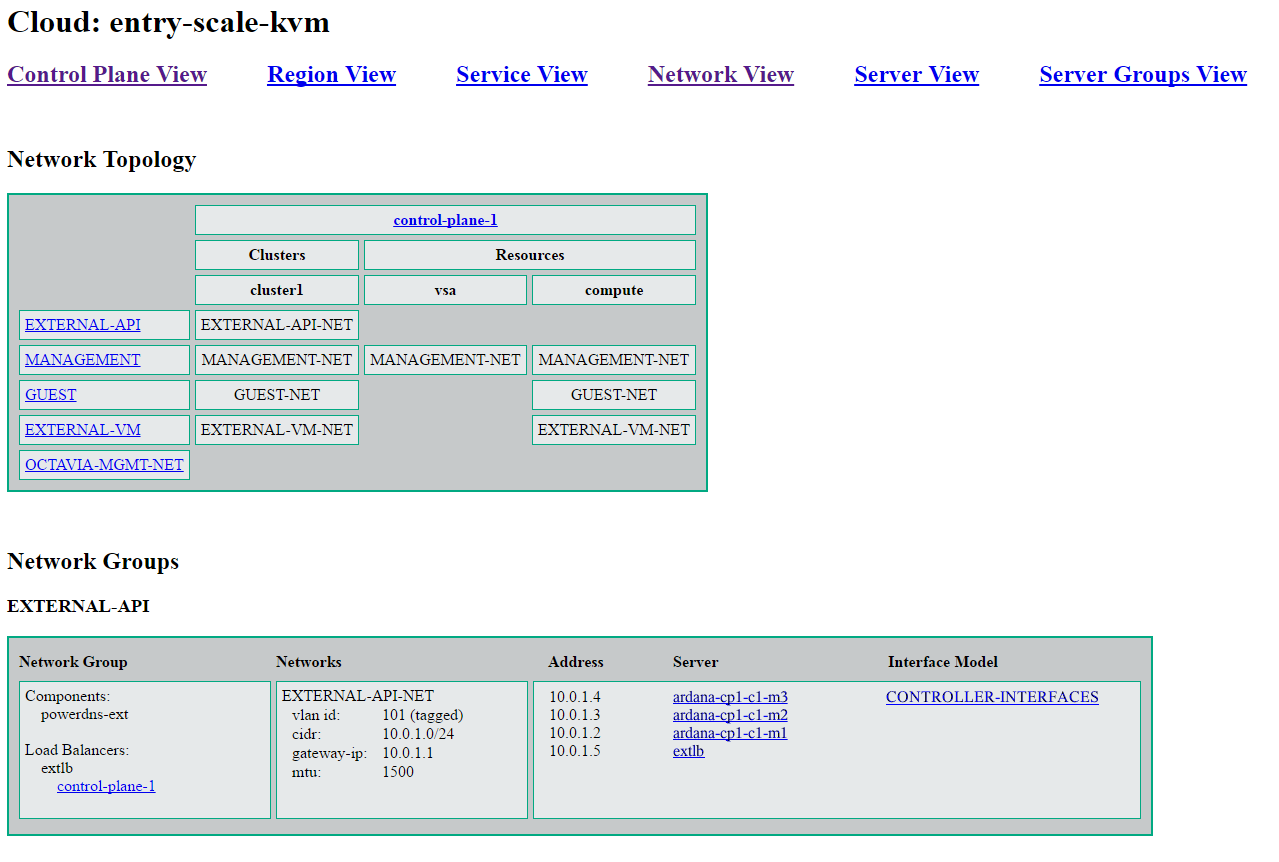Go to Region View
The height and width of the screenshot is (862, 1279).
pyautogui.click(x=331, y=75)
